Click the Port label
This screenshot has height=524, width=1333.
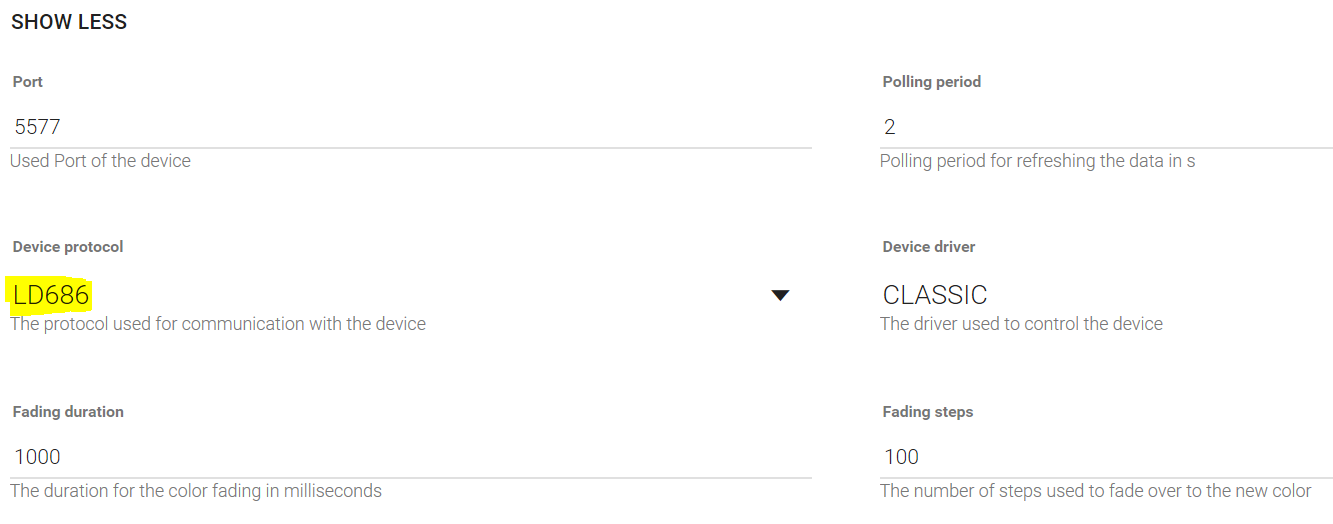tap(28, 82)
